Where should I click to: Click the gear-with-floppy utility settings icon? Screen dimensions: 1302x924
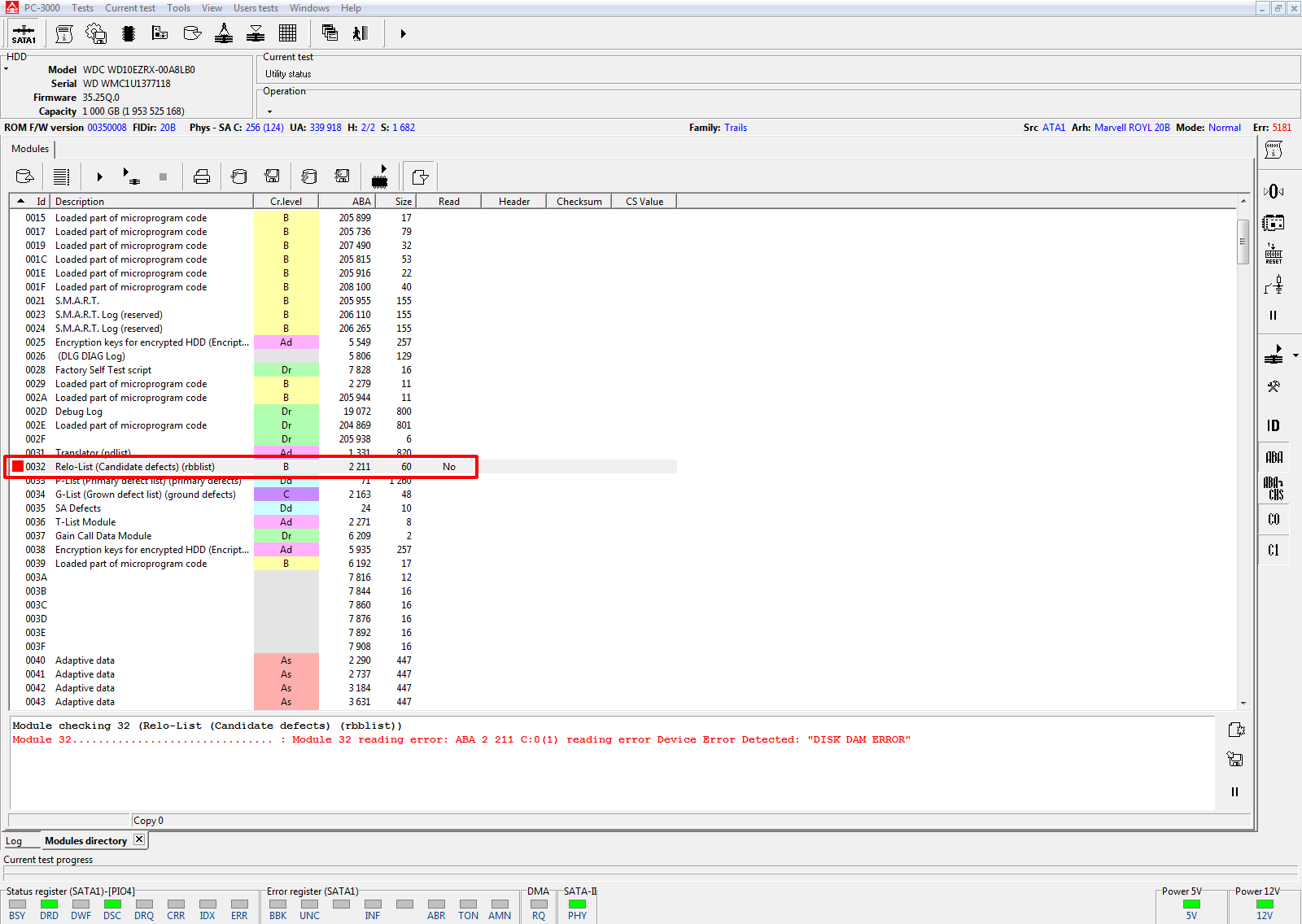tap(96, 33)
